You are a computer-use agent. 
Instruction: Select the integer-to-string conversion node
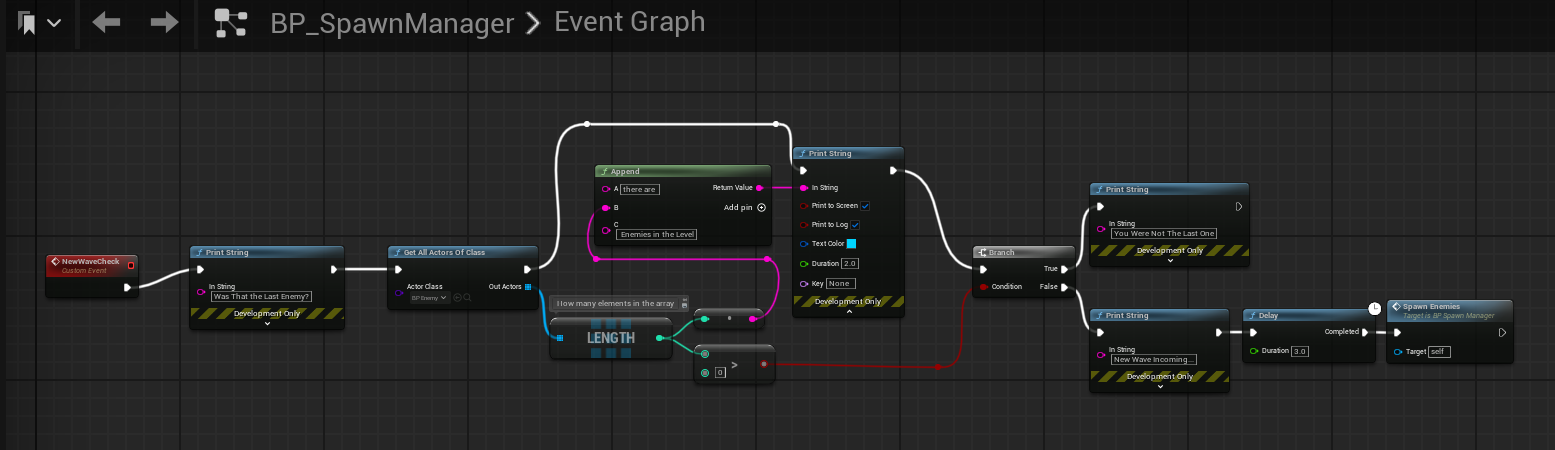coord(729,319)
